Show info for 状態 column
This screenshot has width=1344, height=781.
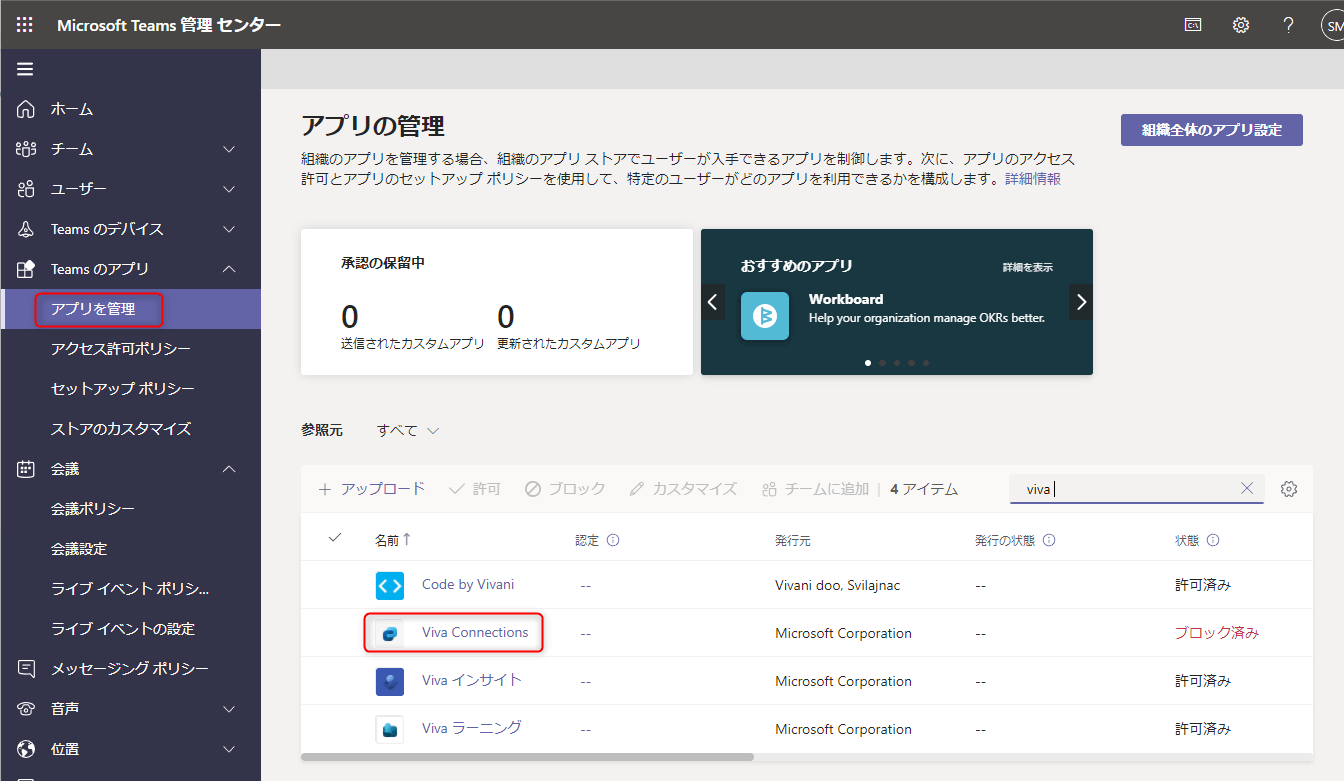tap(1213, 540)
